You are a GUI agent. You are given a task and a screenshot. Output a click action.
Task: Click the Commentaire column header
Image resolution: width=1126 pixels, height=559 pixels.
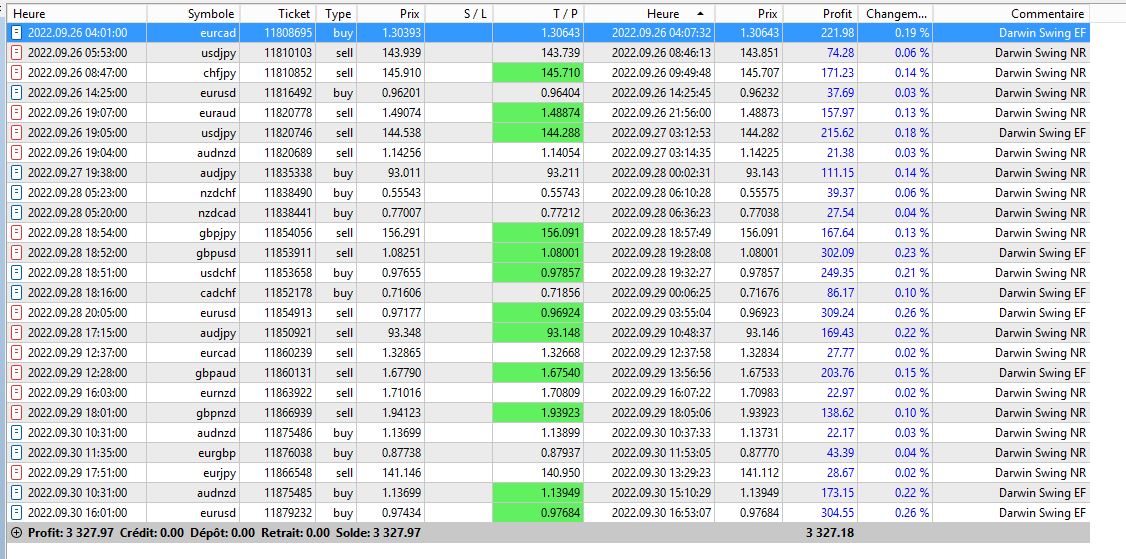pos(1011,14)
